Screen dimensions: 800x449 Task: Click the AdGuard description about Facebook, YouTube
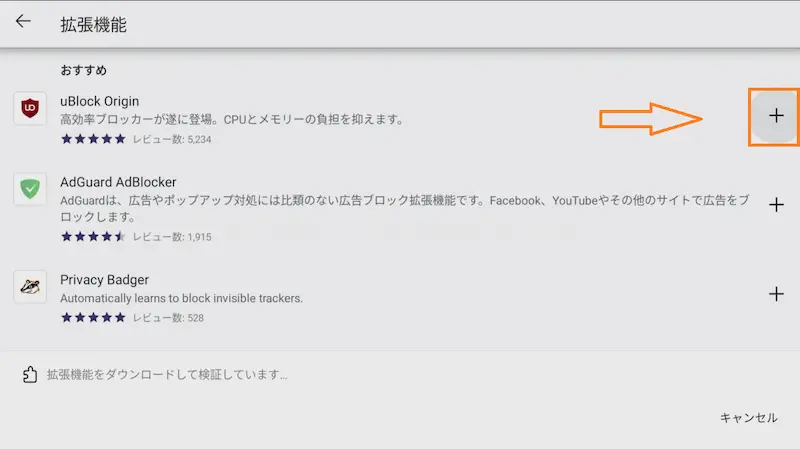tap(405, 208)
